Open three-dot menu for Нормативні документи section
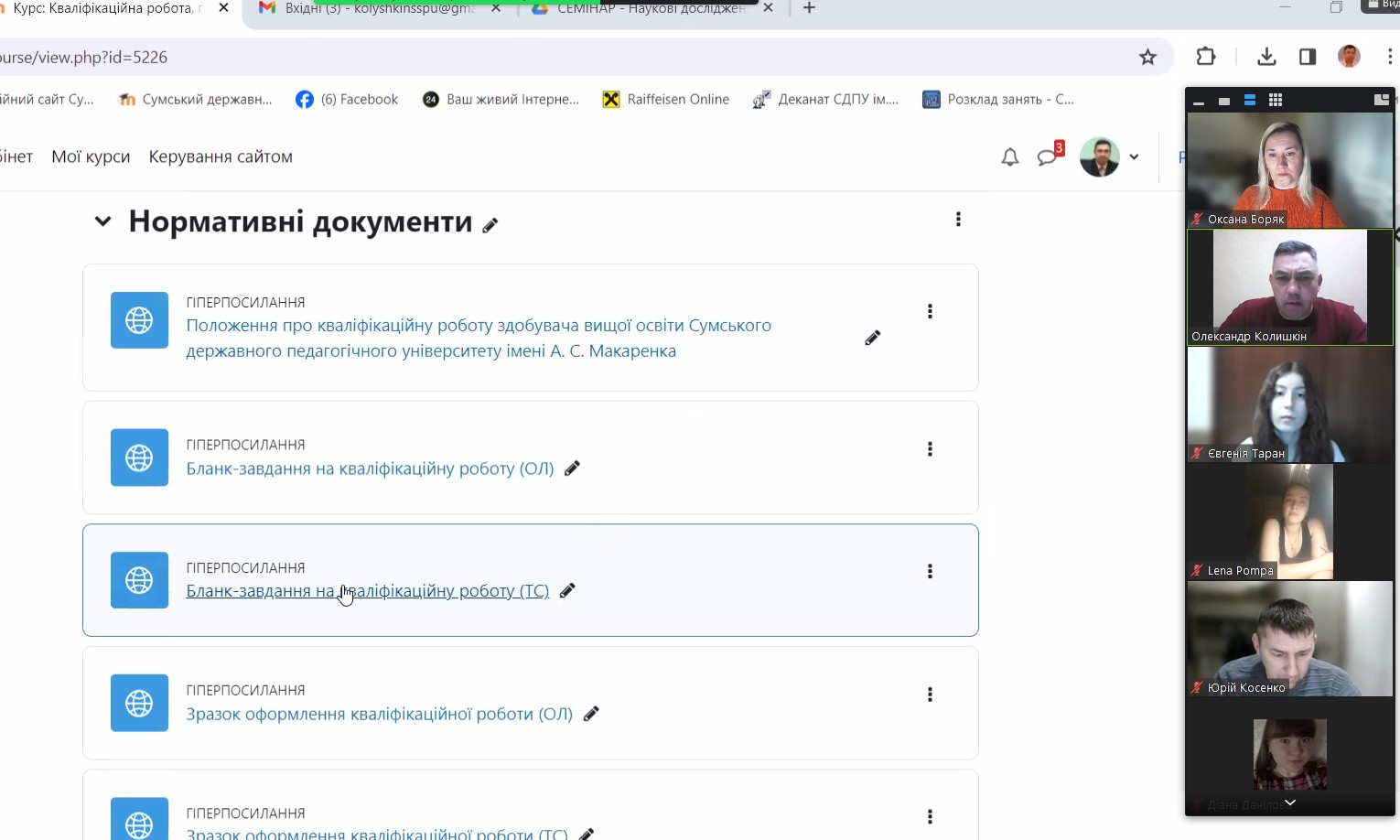The width and height of the screenshot is (1400, 840). click(958, 220)
